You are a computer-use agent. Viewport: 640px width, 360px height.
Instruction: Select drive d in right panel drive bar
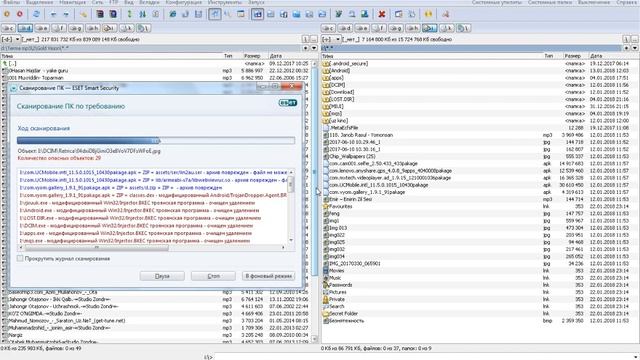[x=345, y=28]
